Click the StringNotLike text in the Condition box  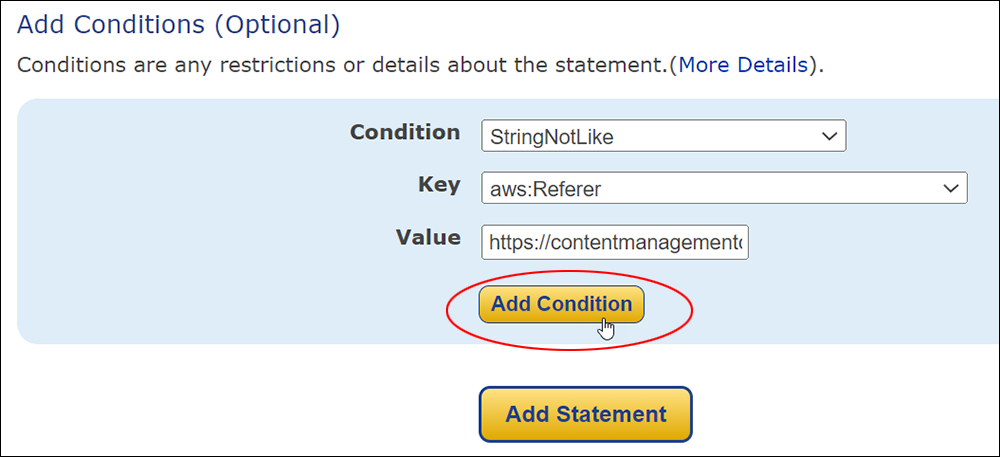pos(551,137)
